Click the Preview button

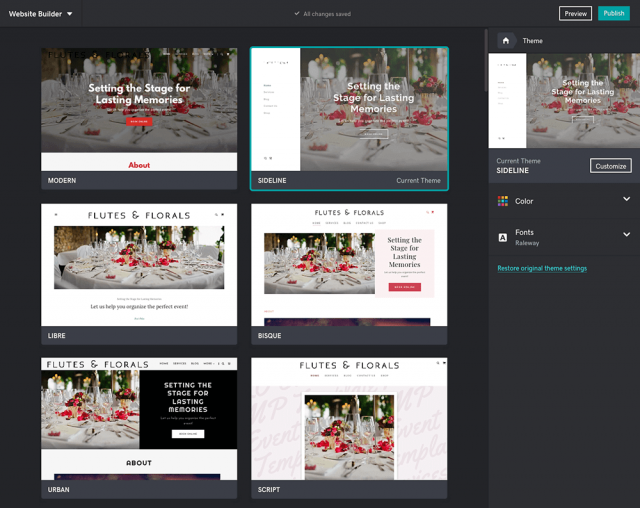[576, 13]
